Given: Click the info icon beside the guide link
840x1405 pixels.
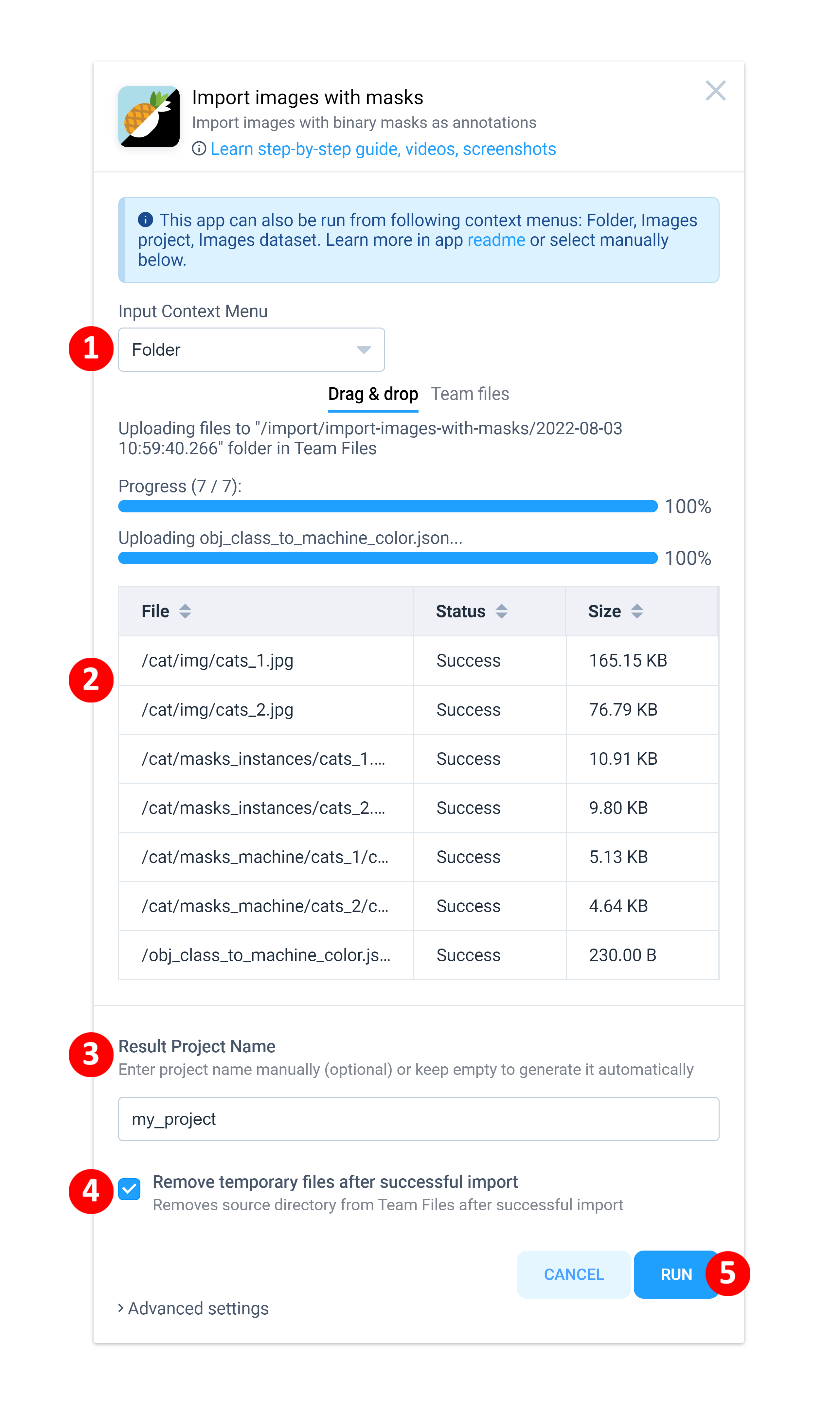Looking at the screenshot, I should click(x=199, y=149).
